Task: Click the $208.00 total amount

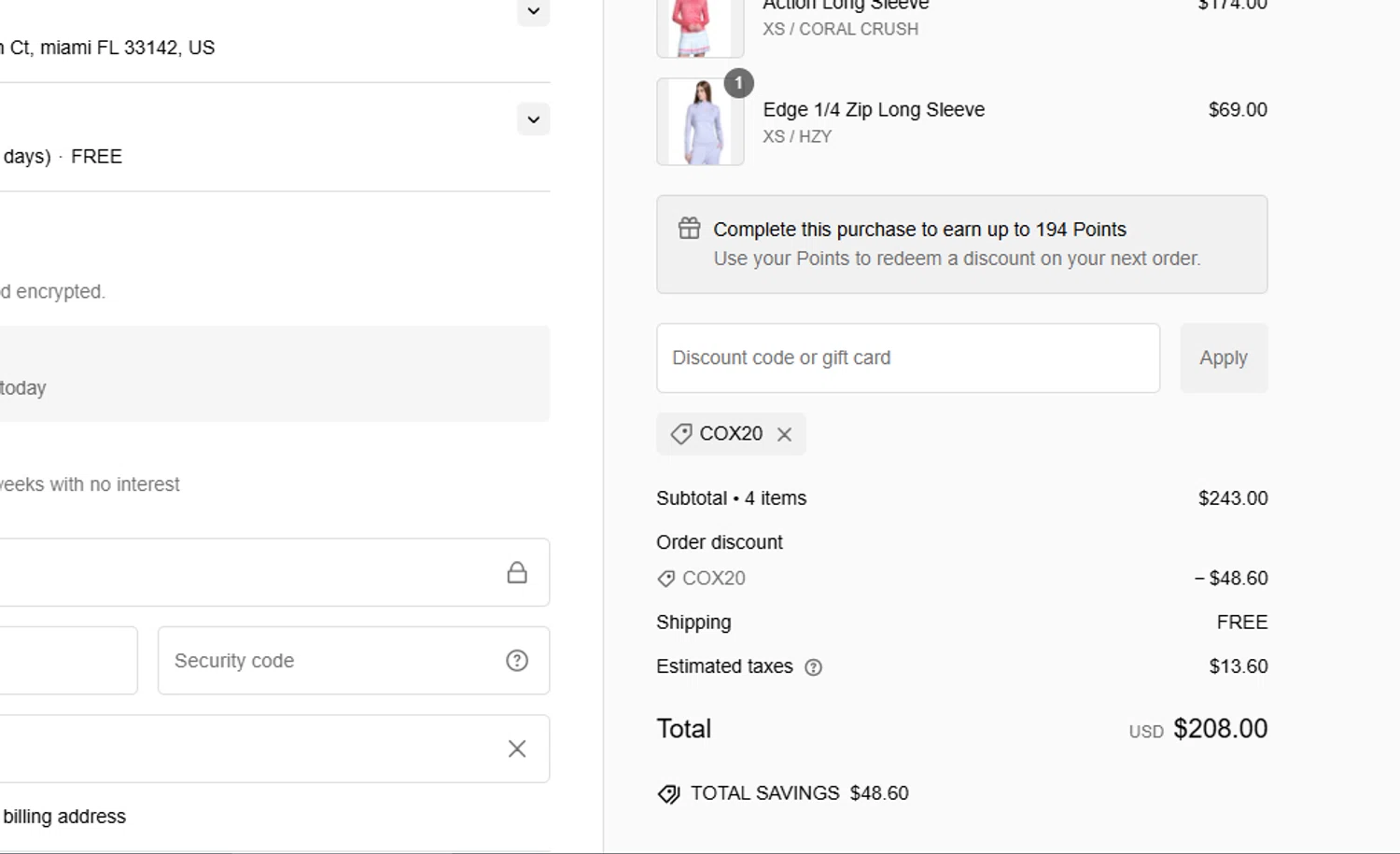Action: click(x=1220, y=729)
